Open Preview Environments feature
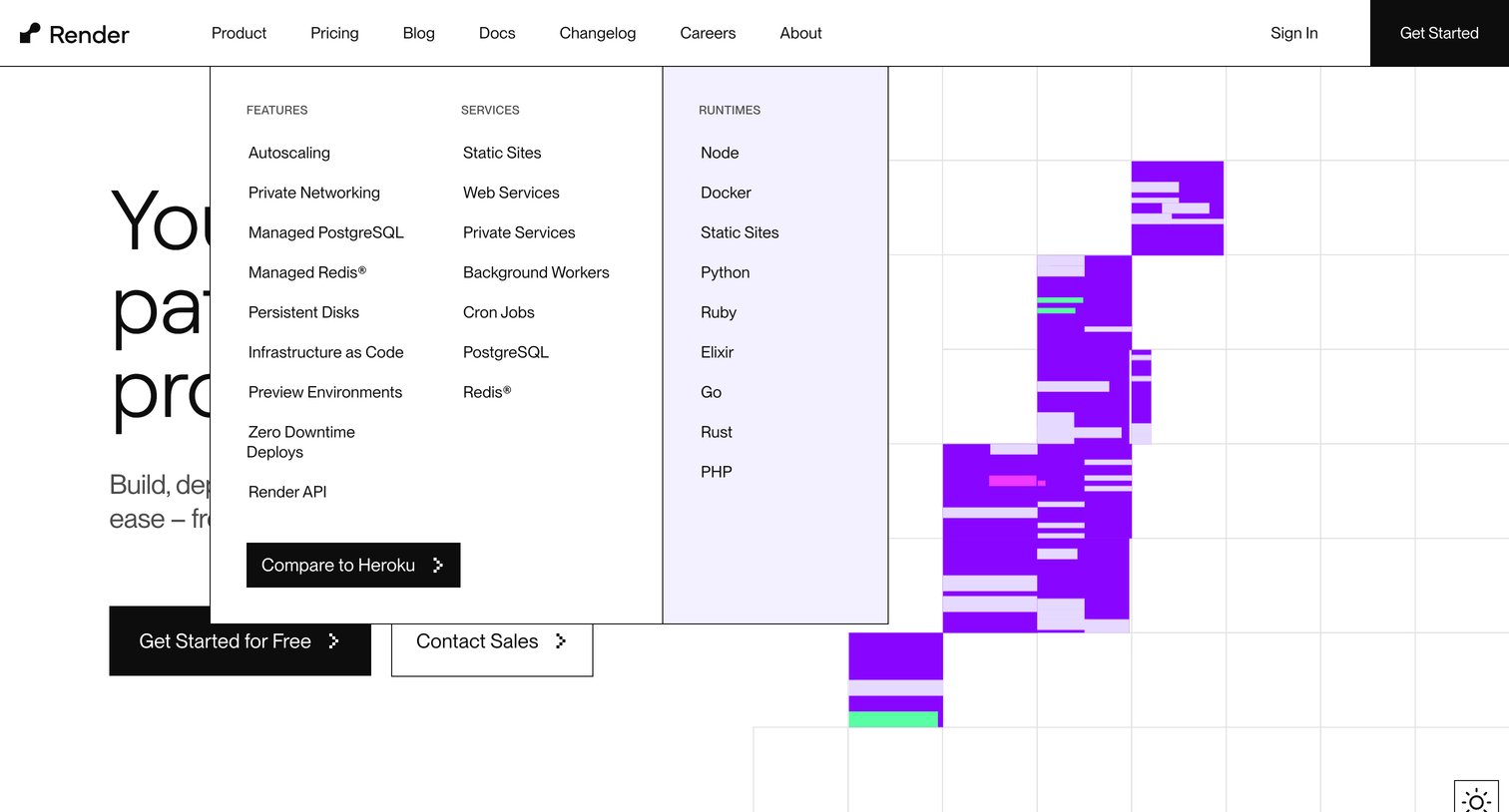Viewport: 1509px width, 812px height. (325, 392)
